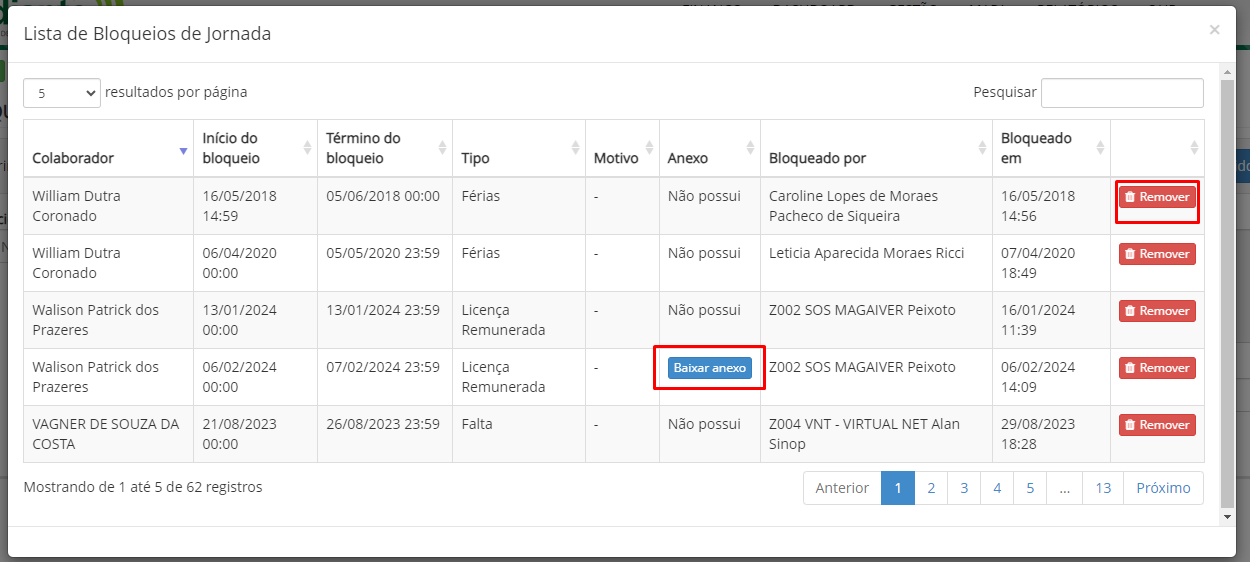Remove William Dutra's 2018 Férias block

coord(1157,197)
